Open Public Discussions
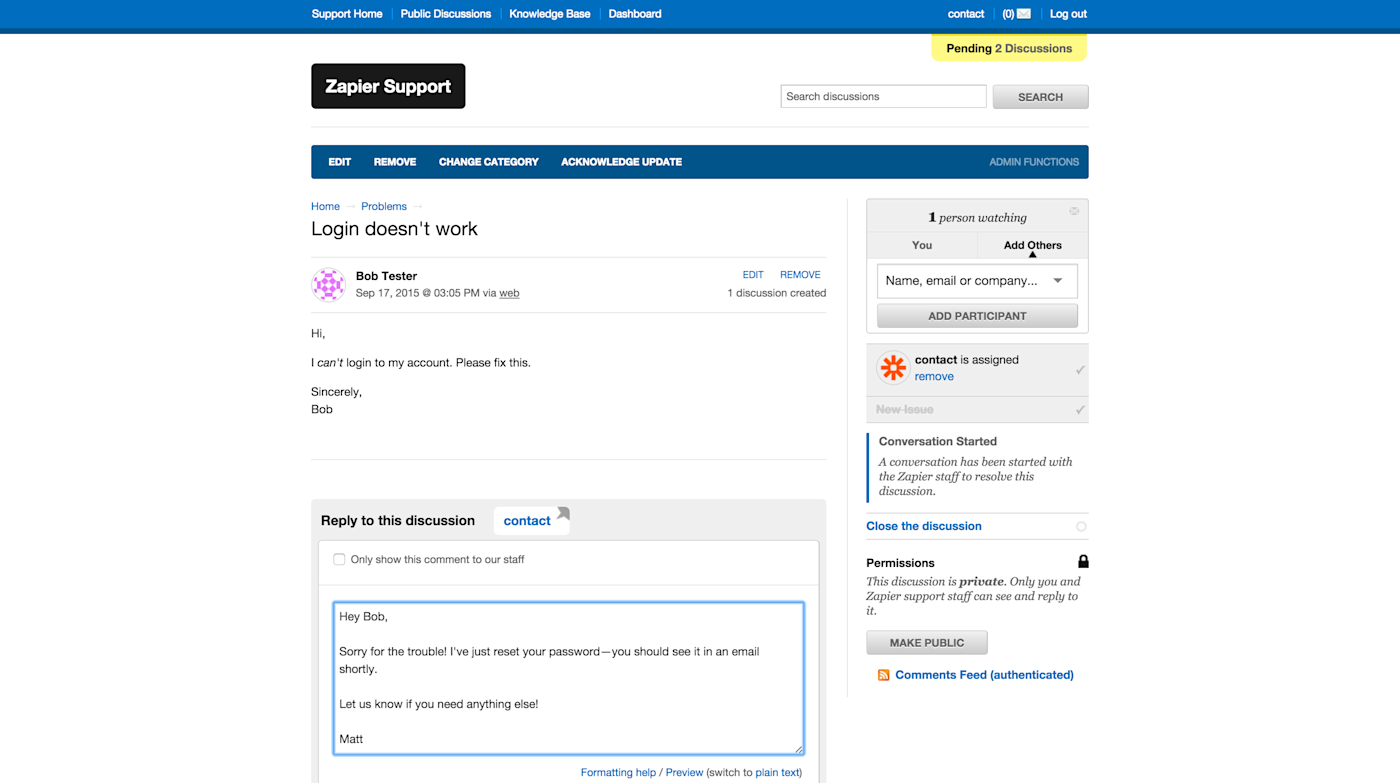 coord(446,14)
